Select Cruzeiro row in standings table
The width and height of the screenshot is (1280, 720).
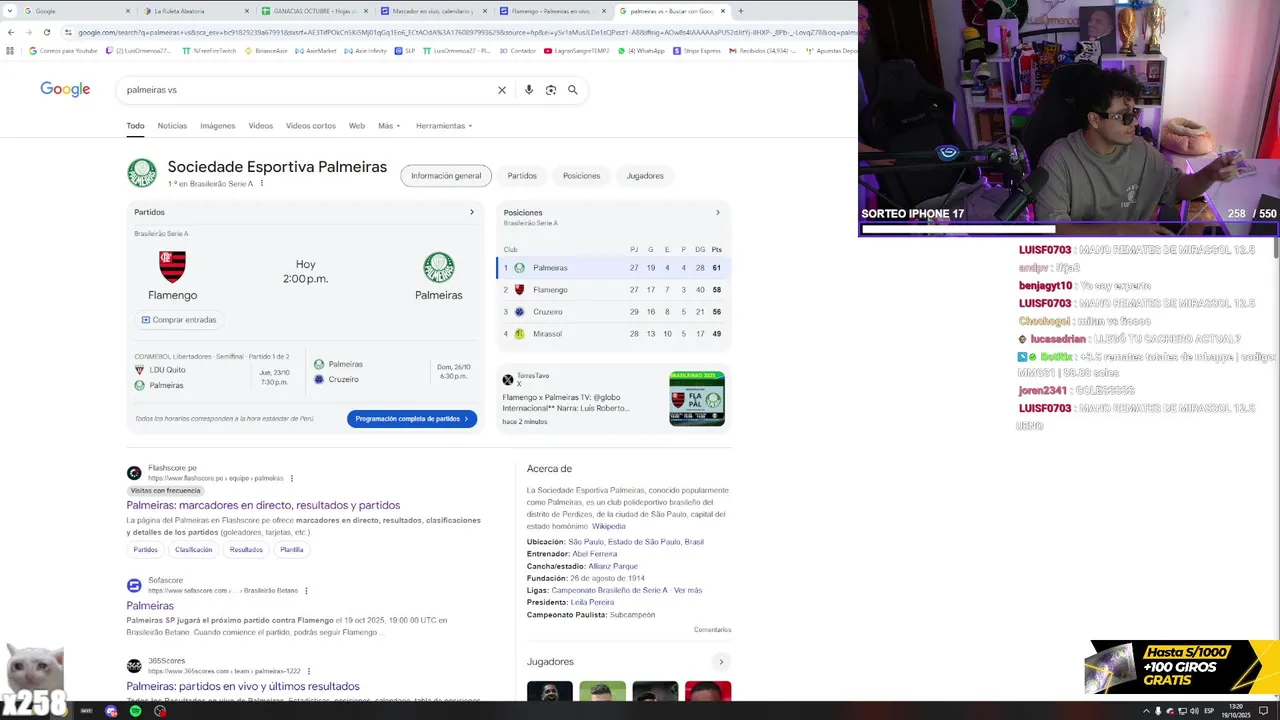click(x=613, y=312)
